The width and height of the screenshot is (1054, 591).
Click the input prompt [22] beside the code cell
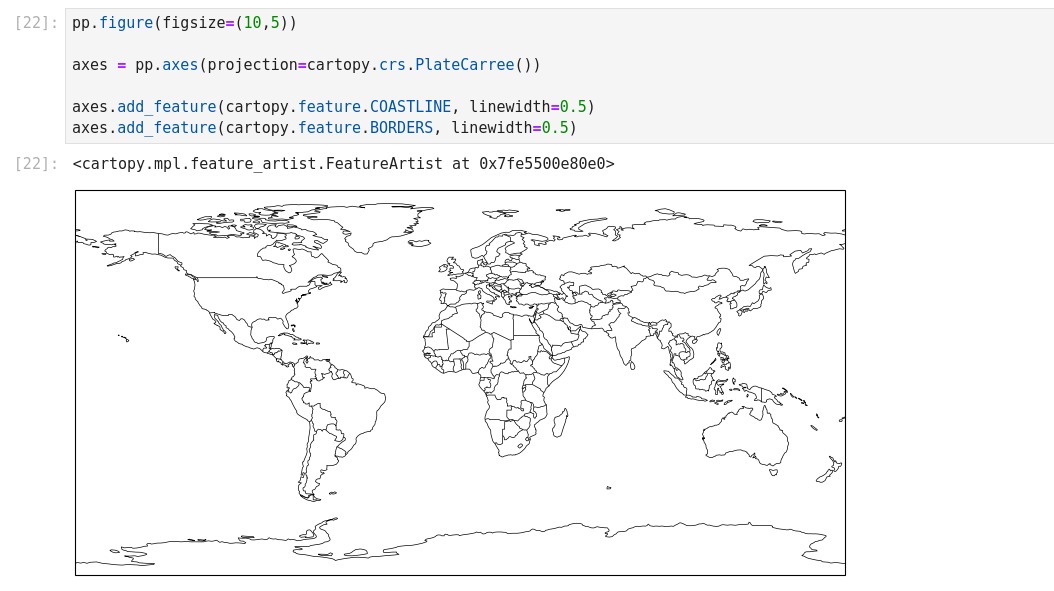[36, 22]
